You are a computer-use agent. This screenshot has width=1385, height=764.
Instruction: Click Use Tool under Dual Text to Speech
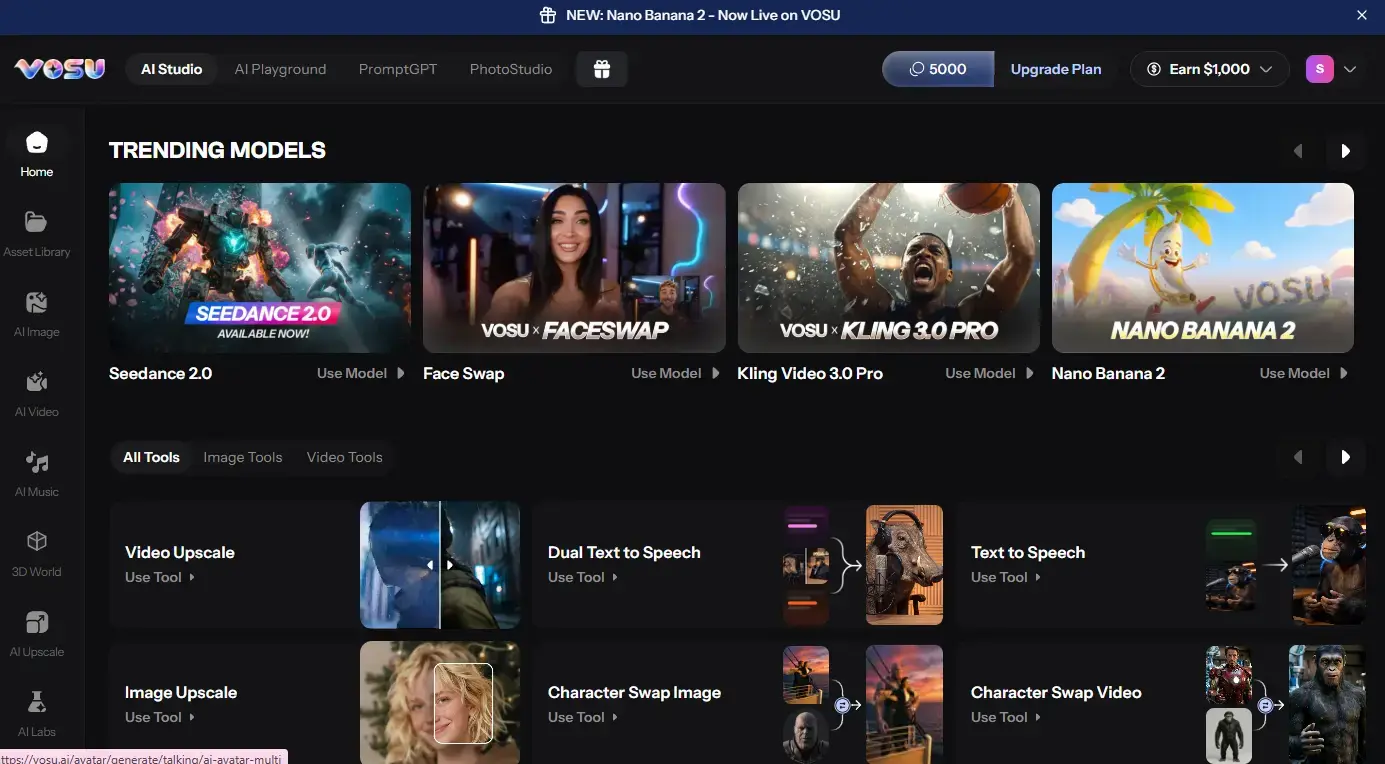coord(583,577)
